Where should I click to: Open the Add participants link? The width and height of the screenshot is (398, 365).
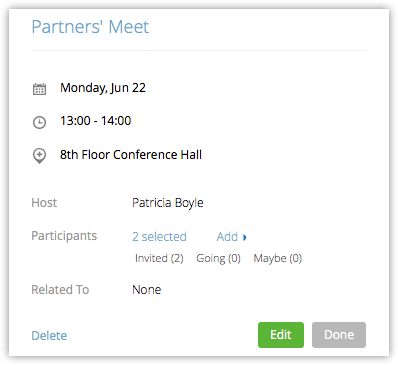coord(227,237)
